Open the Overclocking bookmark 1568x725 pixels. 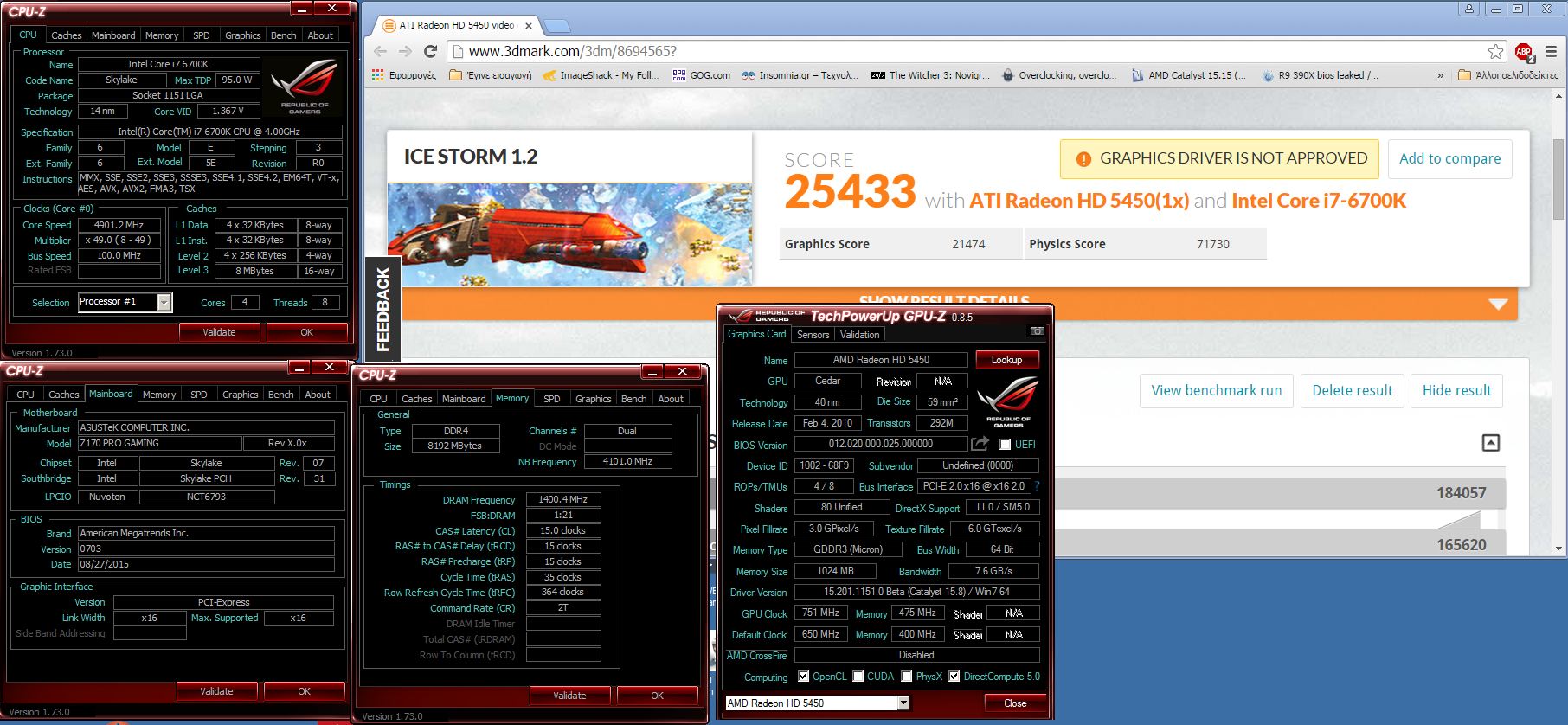1059,75
